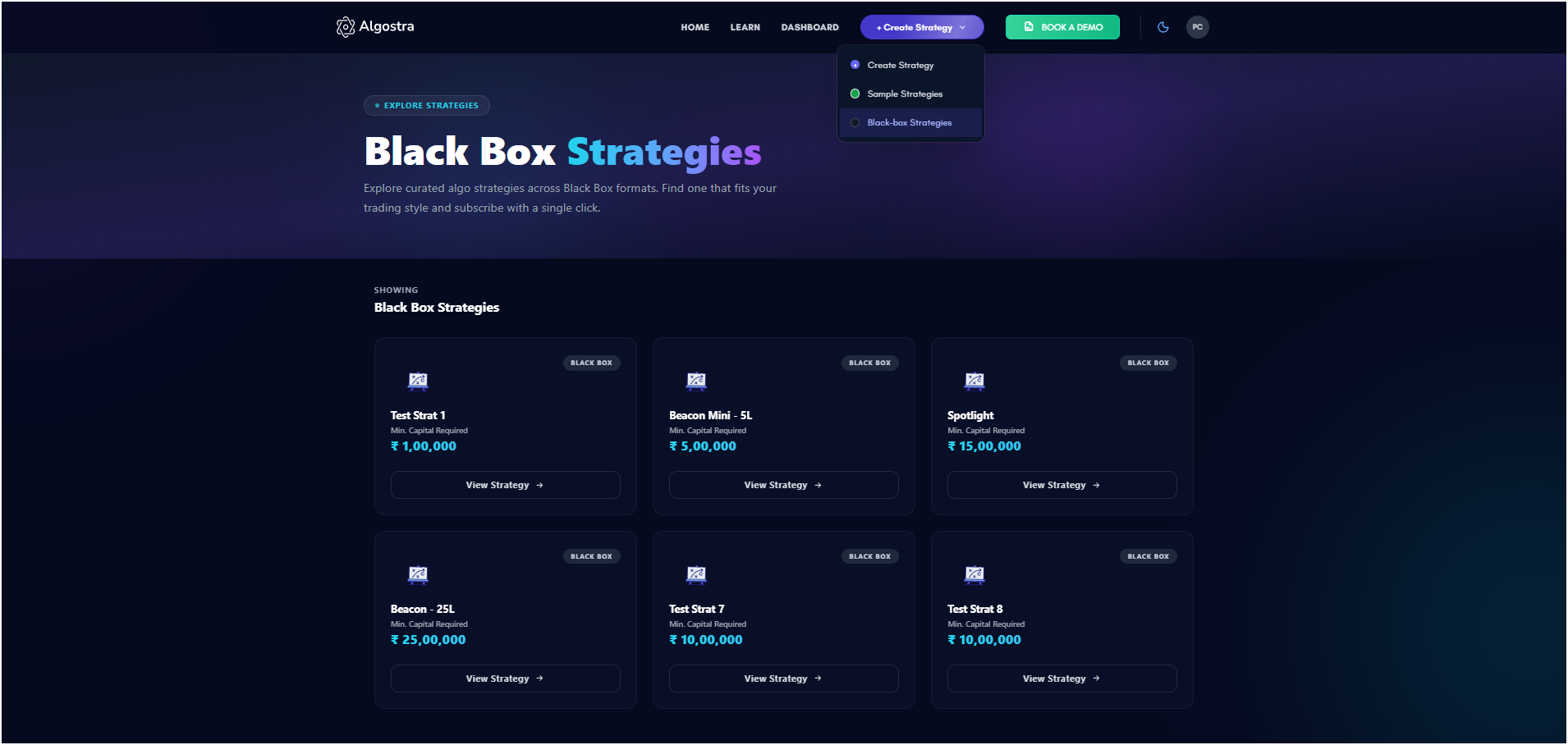
Task: Select Create Strategy from the dropdown menu
Action: click(x=910, y=65)
